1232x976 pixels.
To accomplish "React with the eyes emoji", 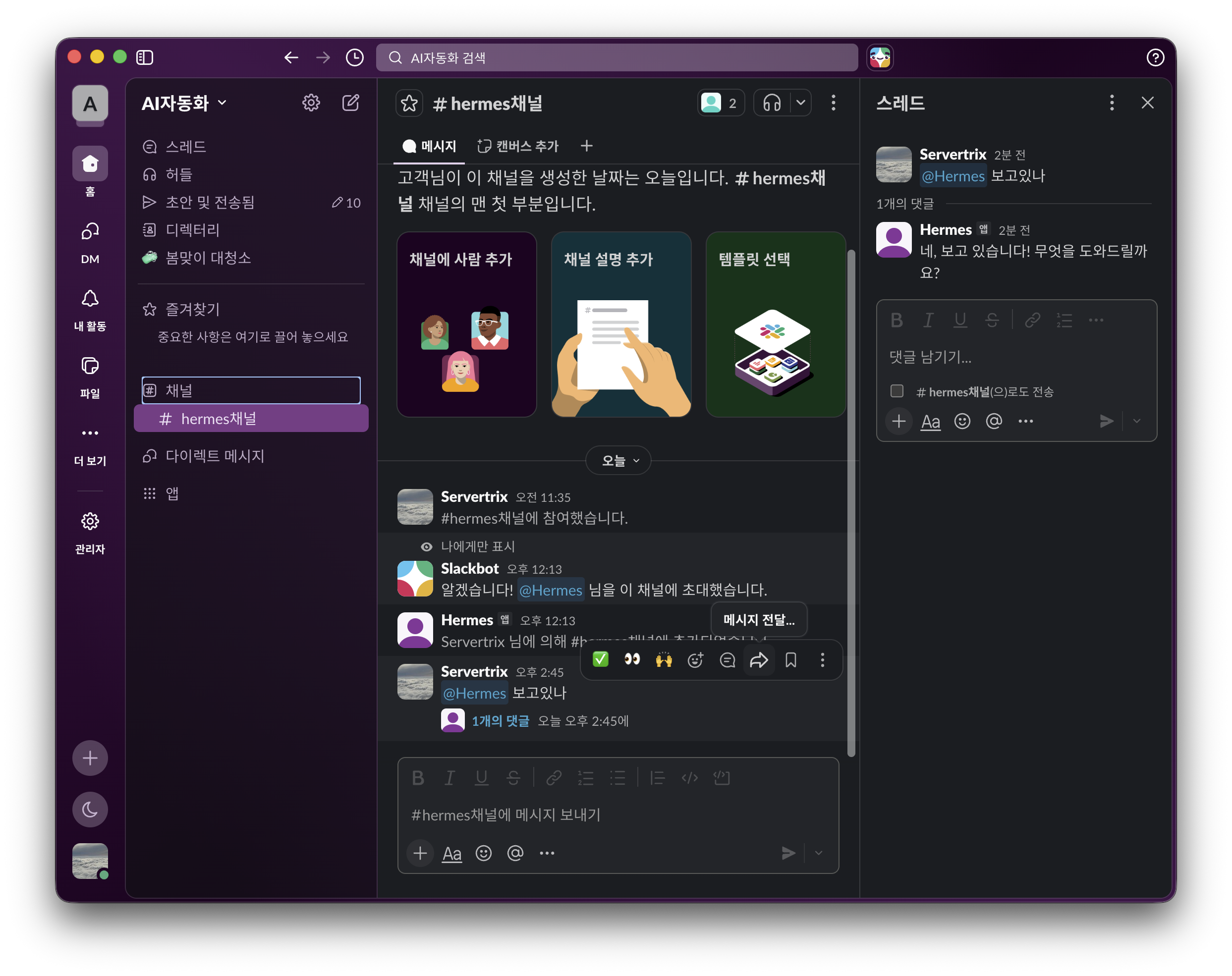I will click(x=632, y=660).
